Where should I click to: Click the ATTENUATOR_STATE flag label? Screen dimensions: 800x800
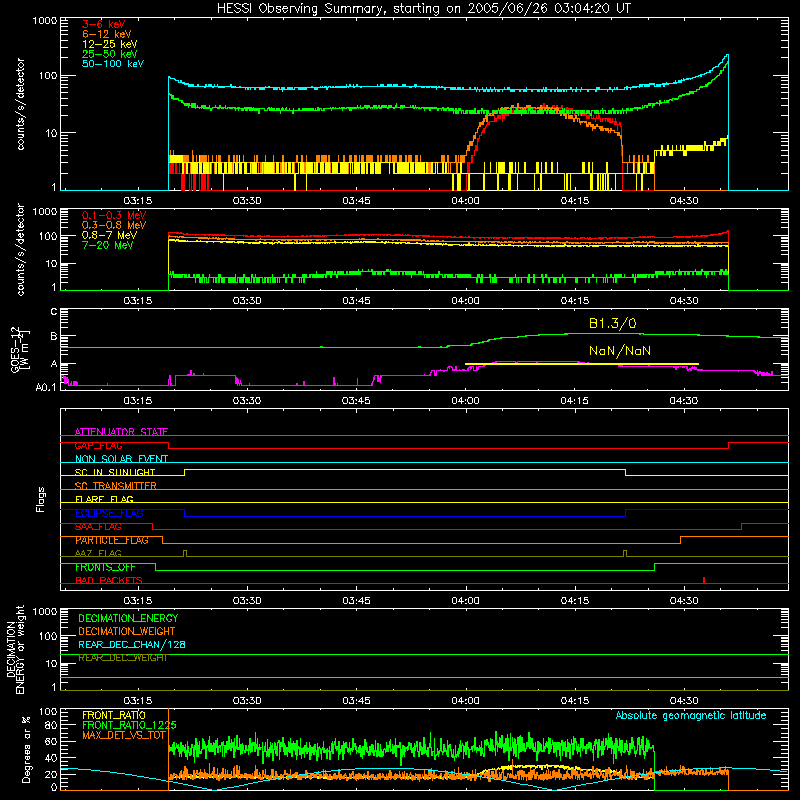click(x=121, y=432)
